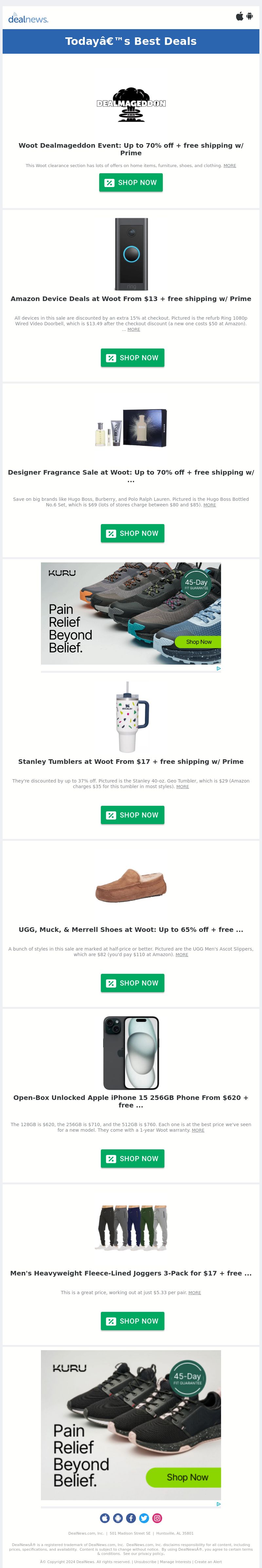Open the Facebook icon in footer
This screenshot has width=262, height=1568.
[131, 1518]
